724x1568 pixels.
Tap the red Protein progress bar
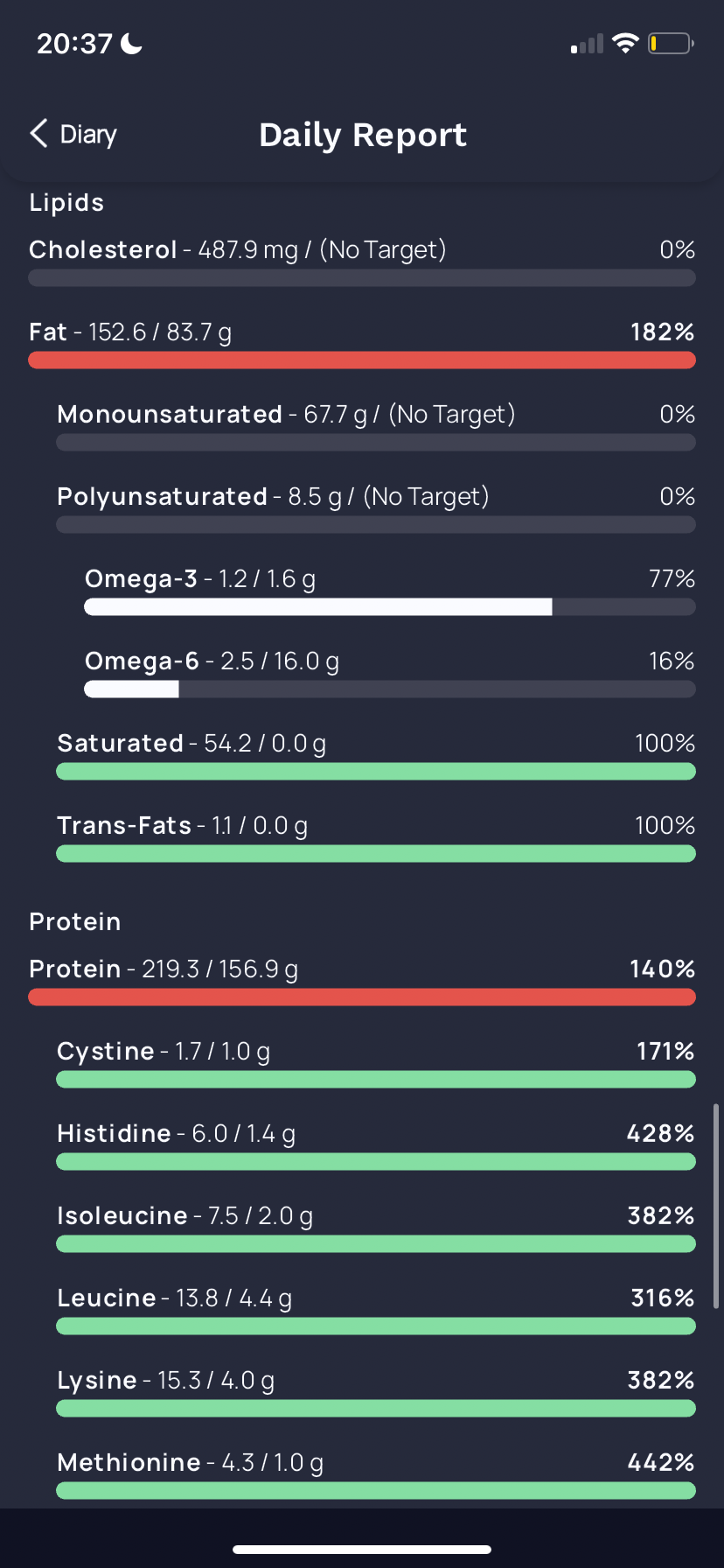[362, 997]
